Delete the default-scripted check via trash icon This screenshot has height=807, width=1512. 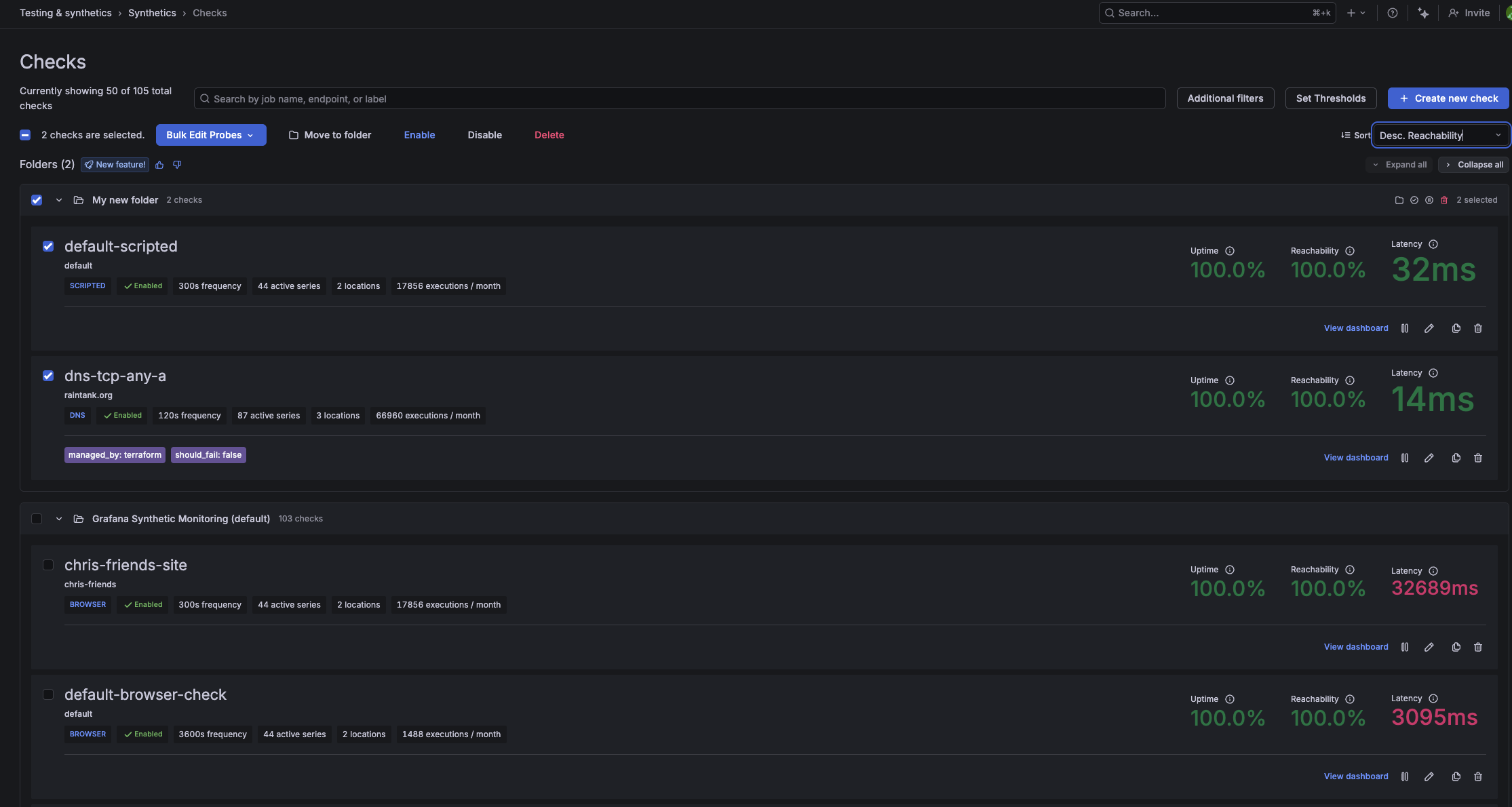(x=1478, y=328)
